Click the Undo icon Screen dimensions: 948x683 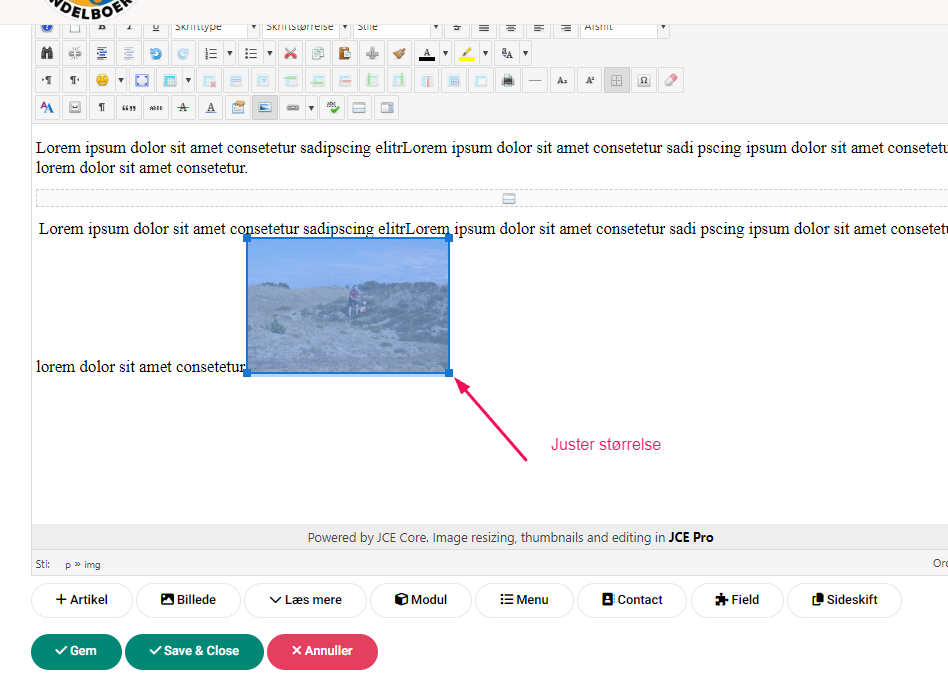(x=155, y=53)
